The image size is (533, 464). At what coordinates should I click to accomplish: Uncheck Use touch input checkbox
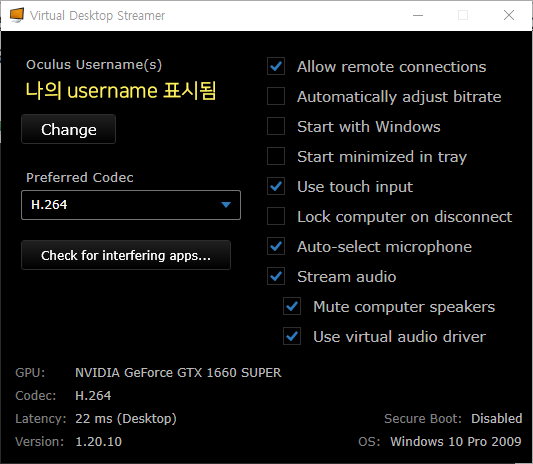point(276,186)
